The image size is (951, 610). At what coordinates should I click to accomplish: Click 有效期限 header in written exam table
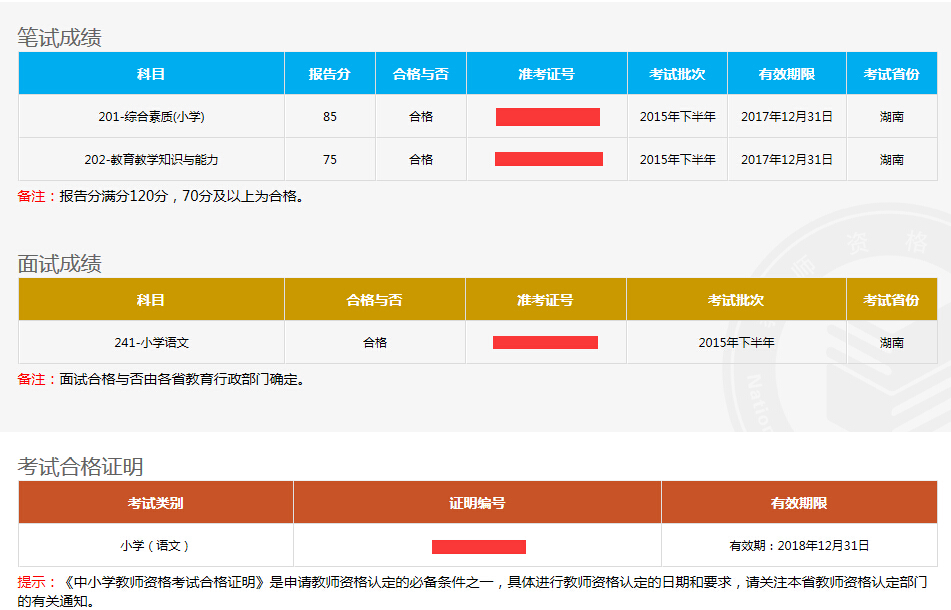[x=786, y=74]
